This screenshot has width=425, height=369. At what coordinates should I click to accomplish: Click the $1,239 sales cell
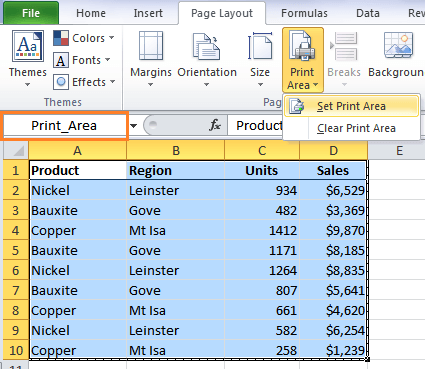333,350
